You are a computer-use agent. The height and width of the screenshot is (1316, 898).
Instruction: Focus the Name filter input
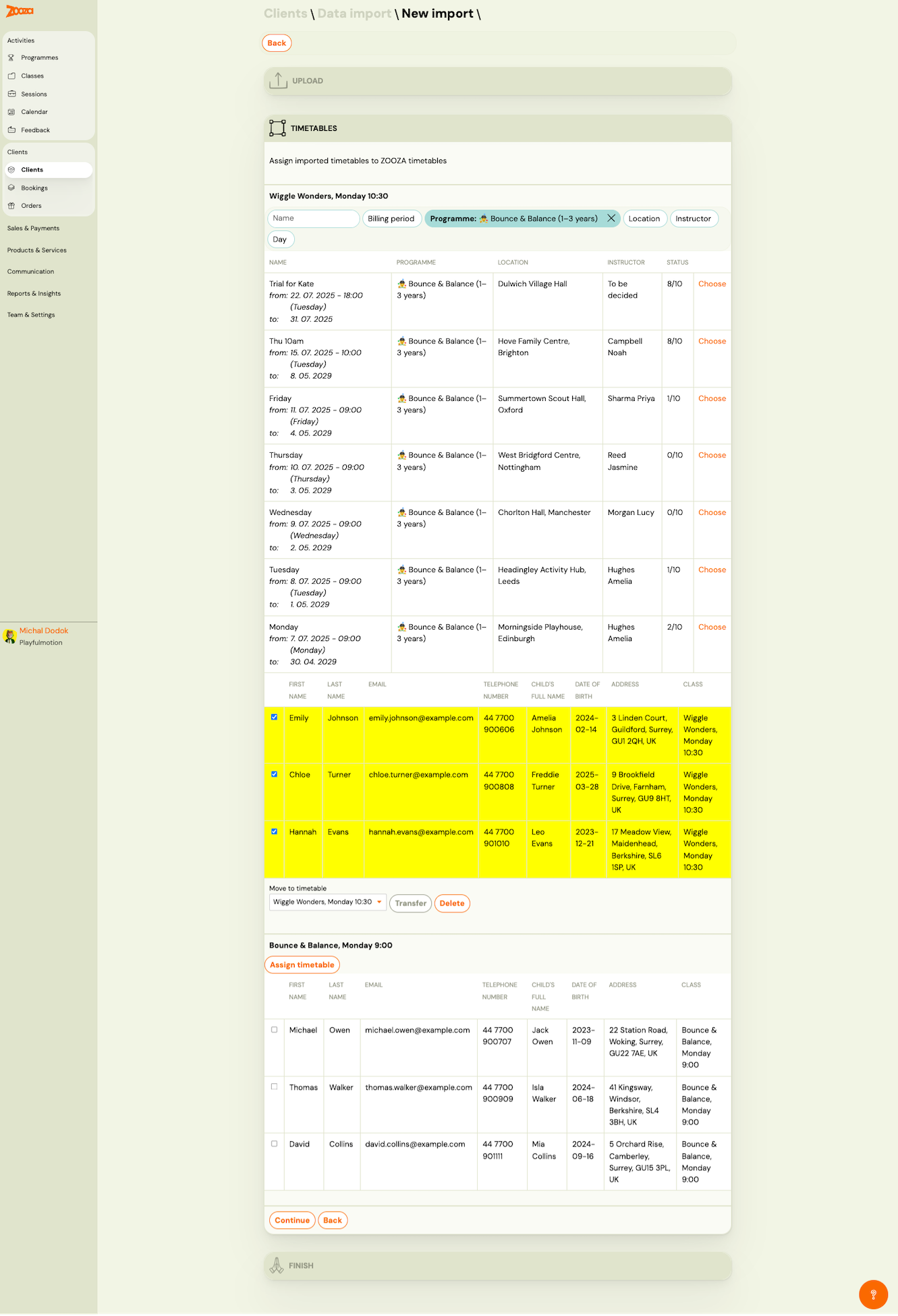pyautogui.click(x=313, y=219)
